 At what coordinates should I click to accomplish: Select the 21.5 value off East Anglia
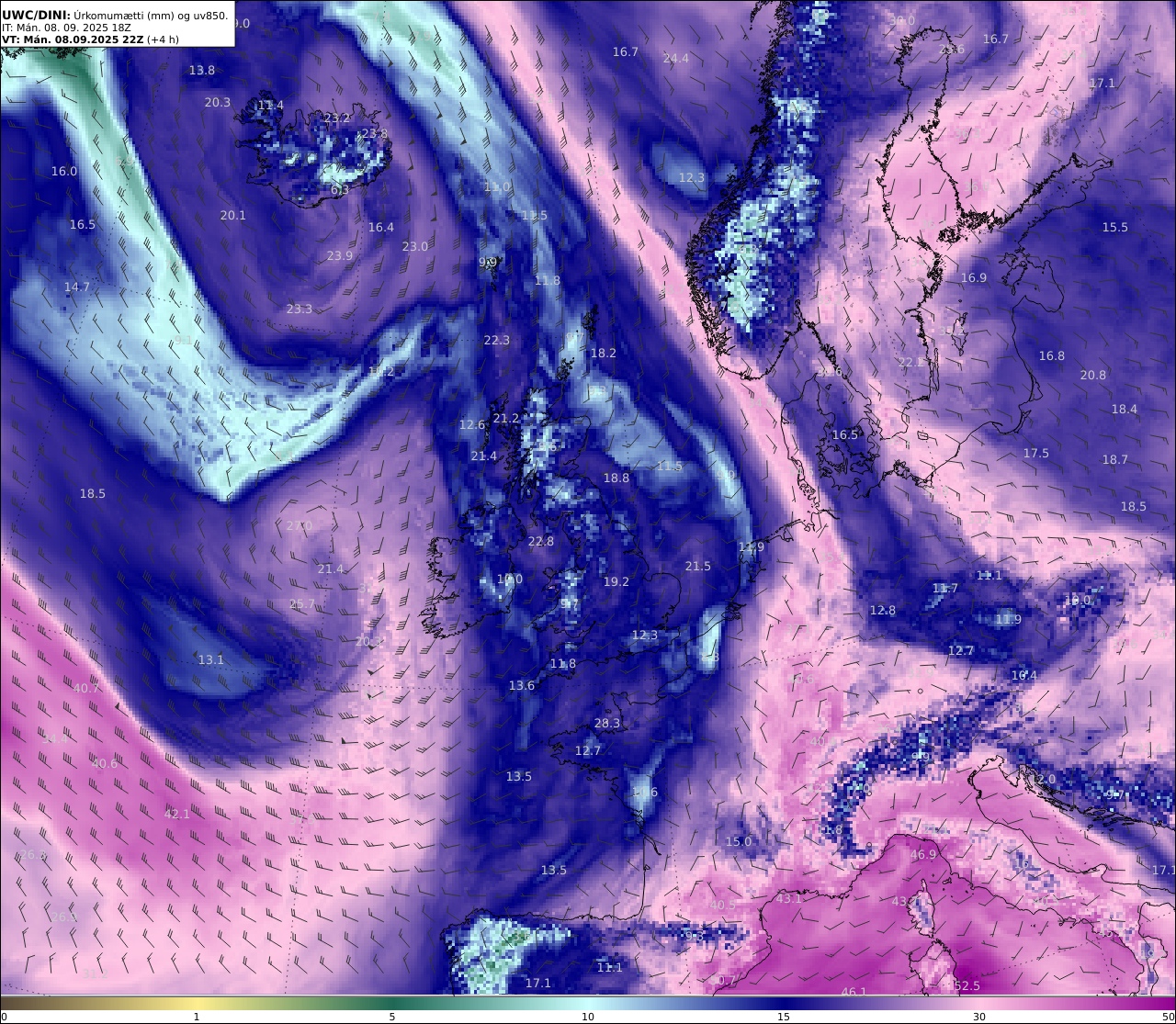(x=698, y=567)
